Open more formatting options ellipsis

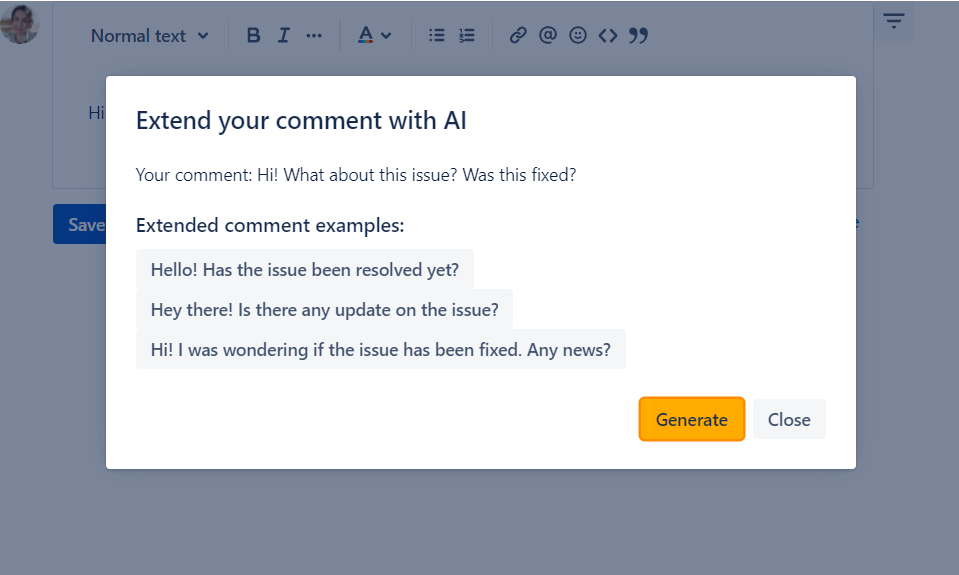coord(314,35)
